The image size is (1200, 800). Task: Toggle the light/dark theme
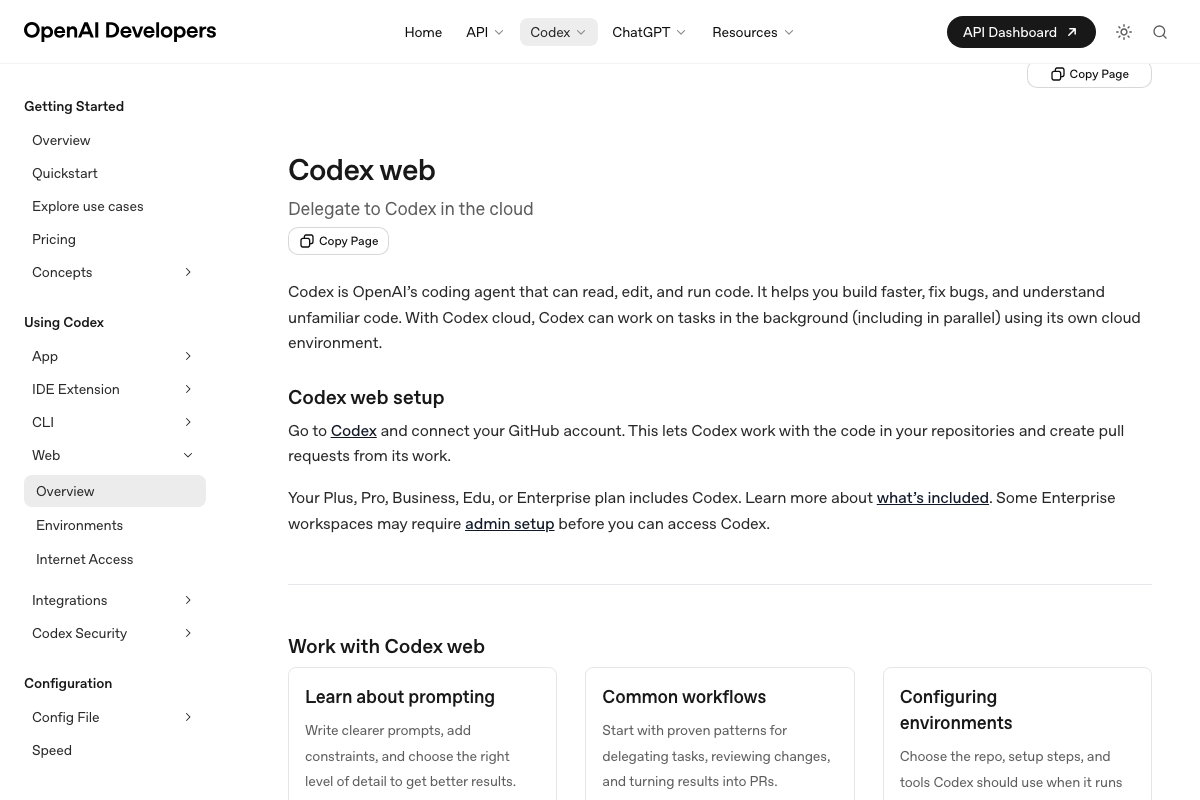point(1124,31)
